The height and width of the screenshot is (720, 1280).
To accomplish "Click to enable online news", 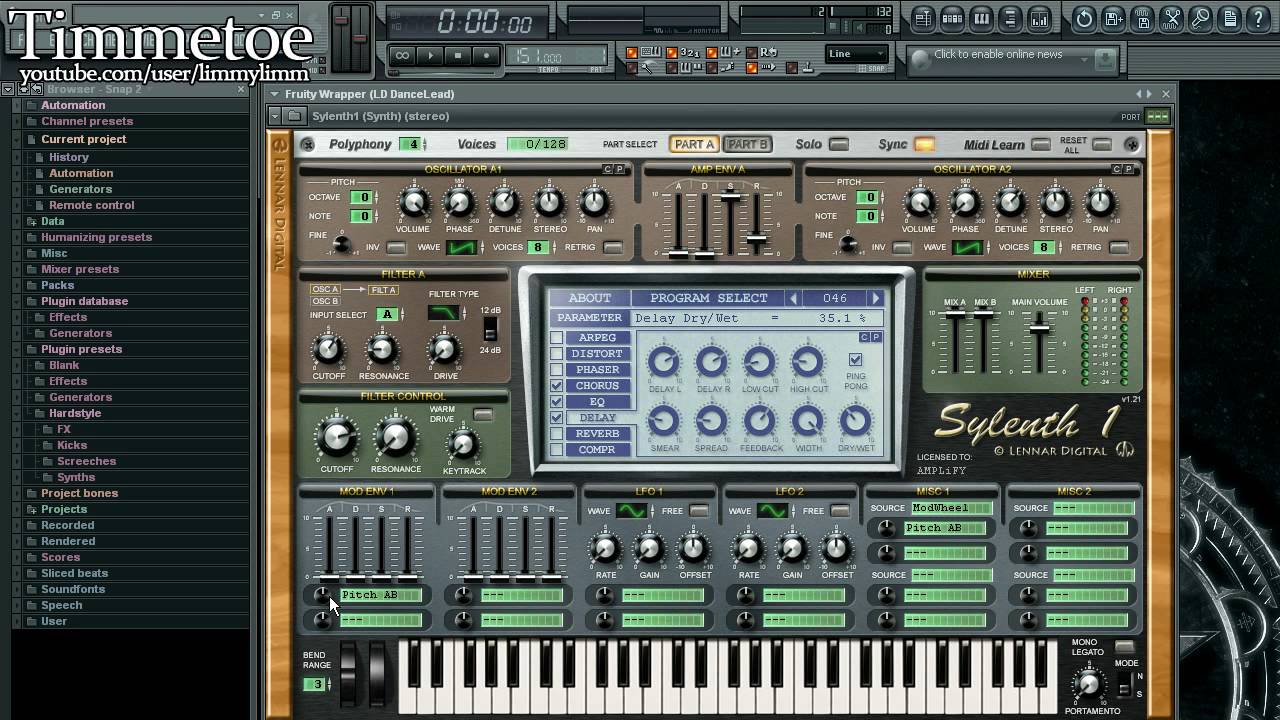I will click(998, 55).
